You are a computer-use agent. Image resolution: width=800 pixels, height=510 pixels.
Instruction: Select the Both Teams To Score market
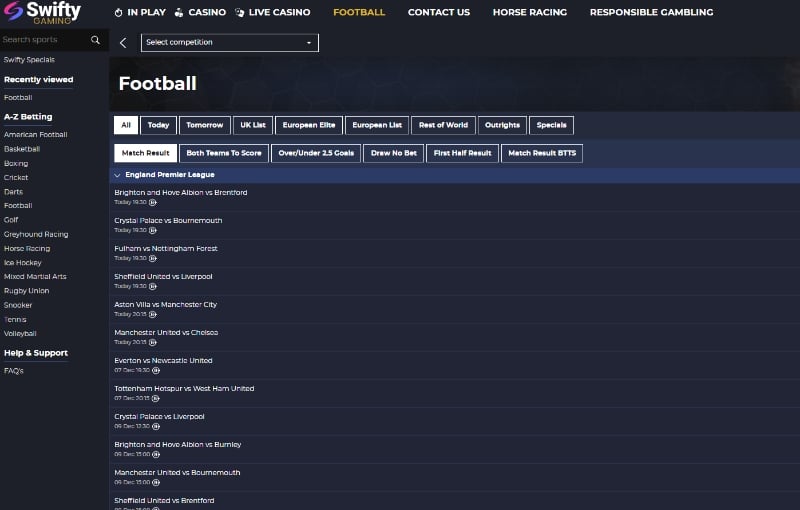click(x=224, y=153)
